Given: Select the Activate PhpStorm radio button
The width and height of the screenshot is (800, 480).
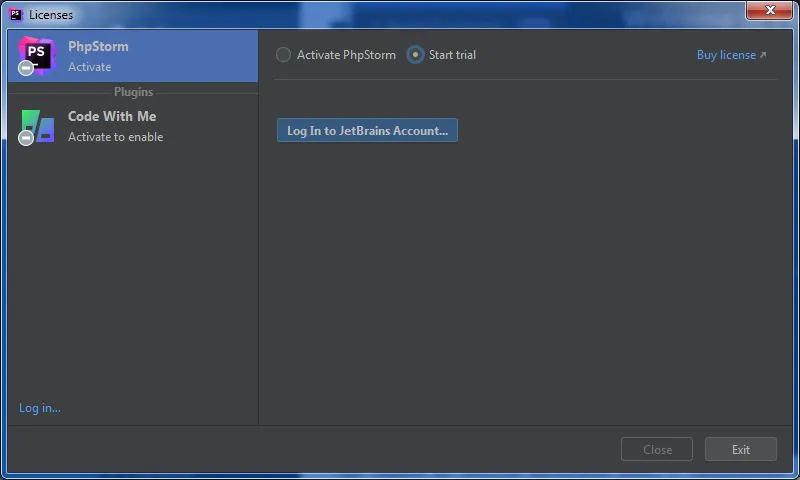Looking at the screenshot, I should 284,55.
